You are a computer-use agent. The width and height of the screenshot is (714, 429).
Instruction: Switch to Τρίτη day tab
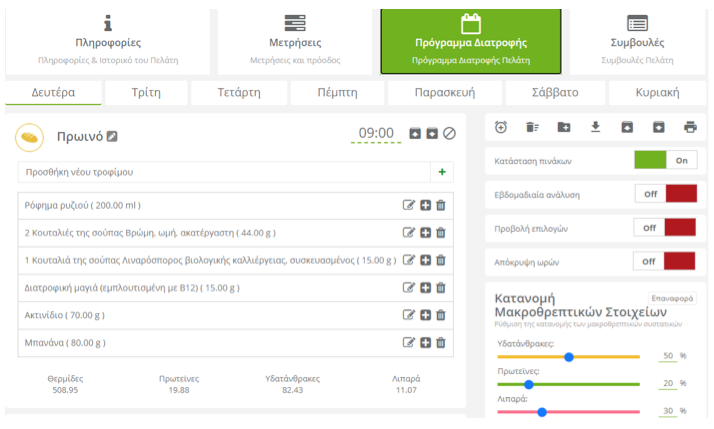146,92
